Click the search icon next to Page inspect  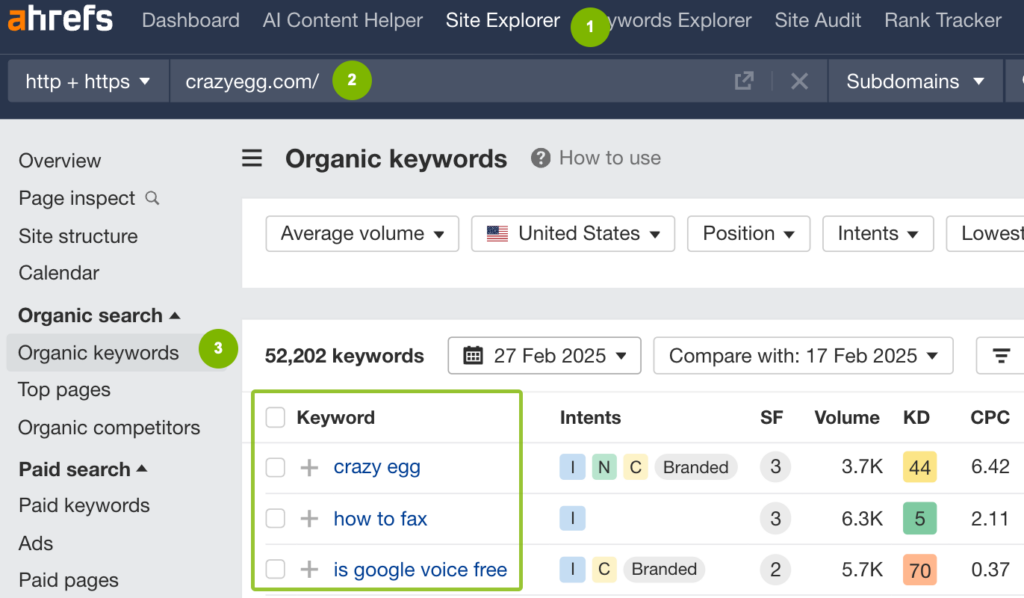coord(152,198)
